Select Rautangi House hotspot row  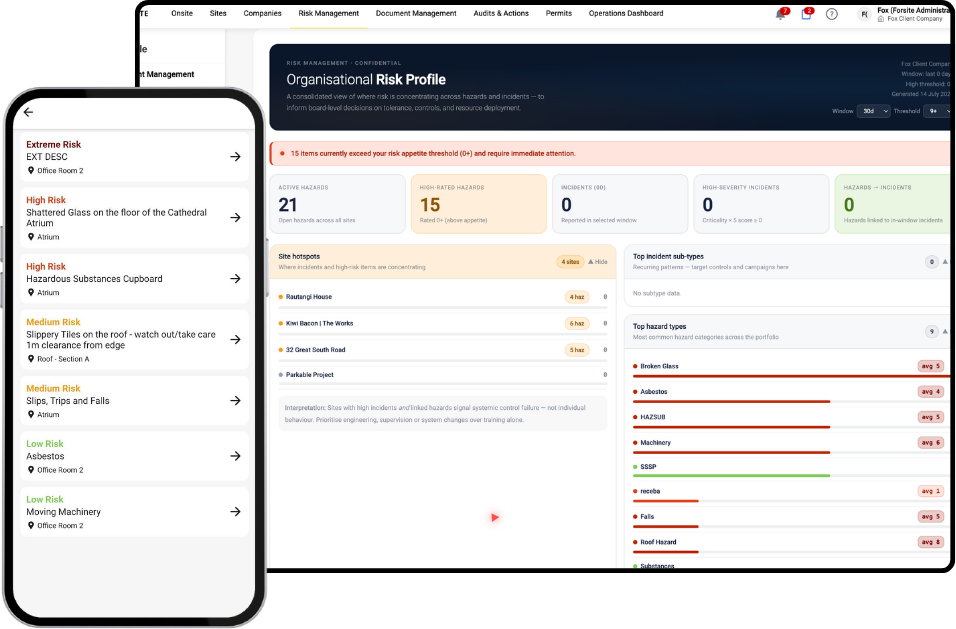pos(443,297)
